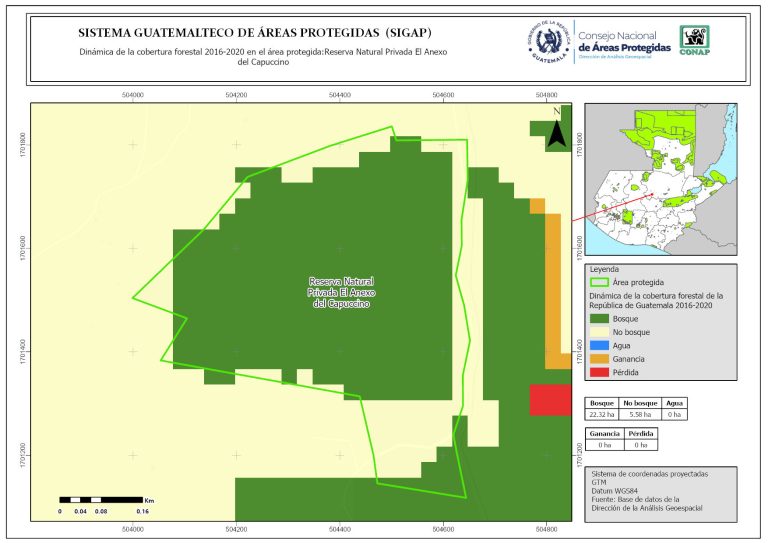Click the coordinate system source text box
Viewport: 768px width, 543px height.
click(660, 491)
